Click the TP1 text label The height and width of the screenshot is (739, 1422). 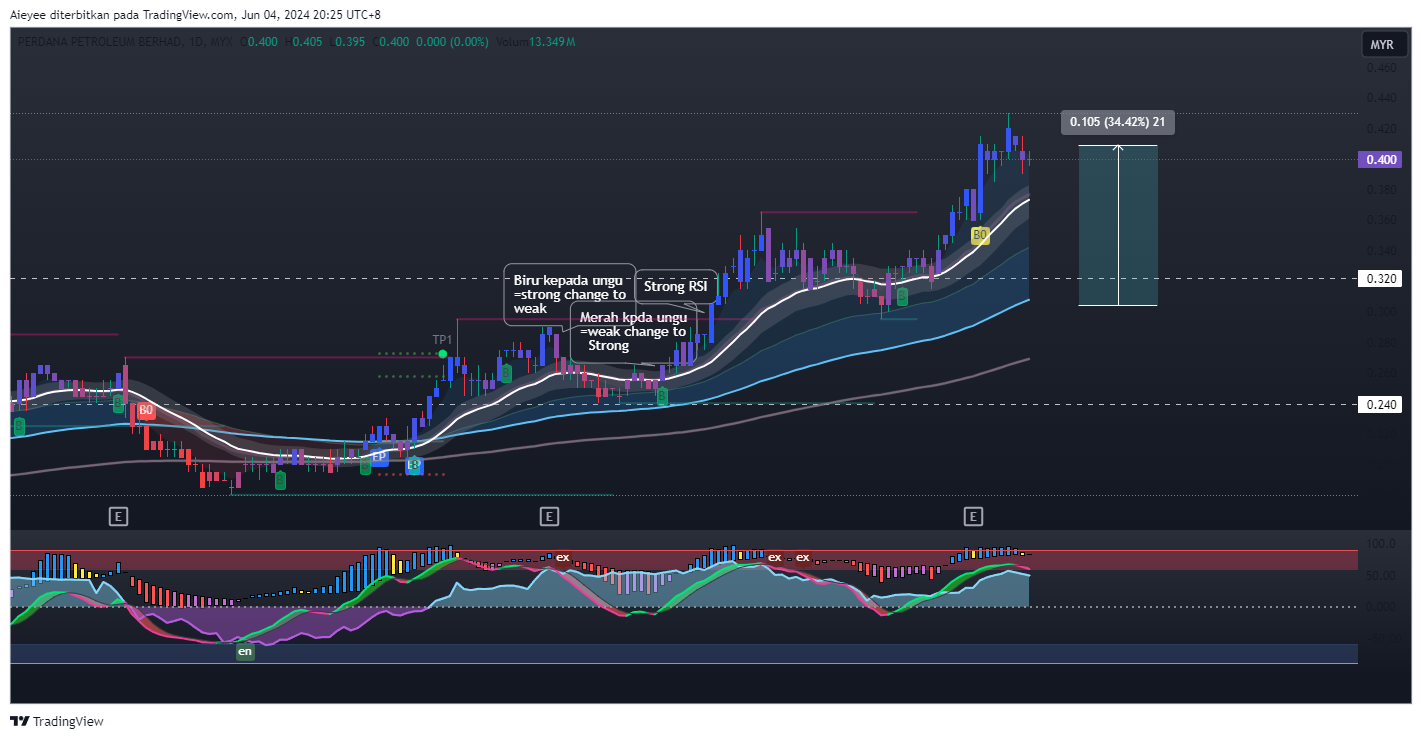pyautogui.click(x=442, y=340)
